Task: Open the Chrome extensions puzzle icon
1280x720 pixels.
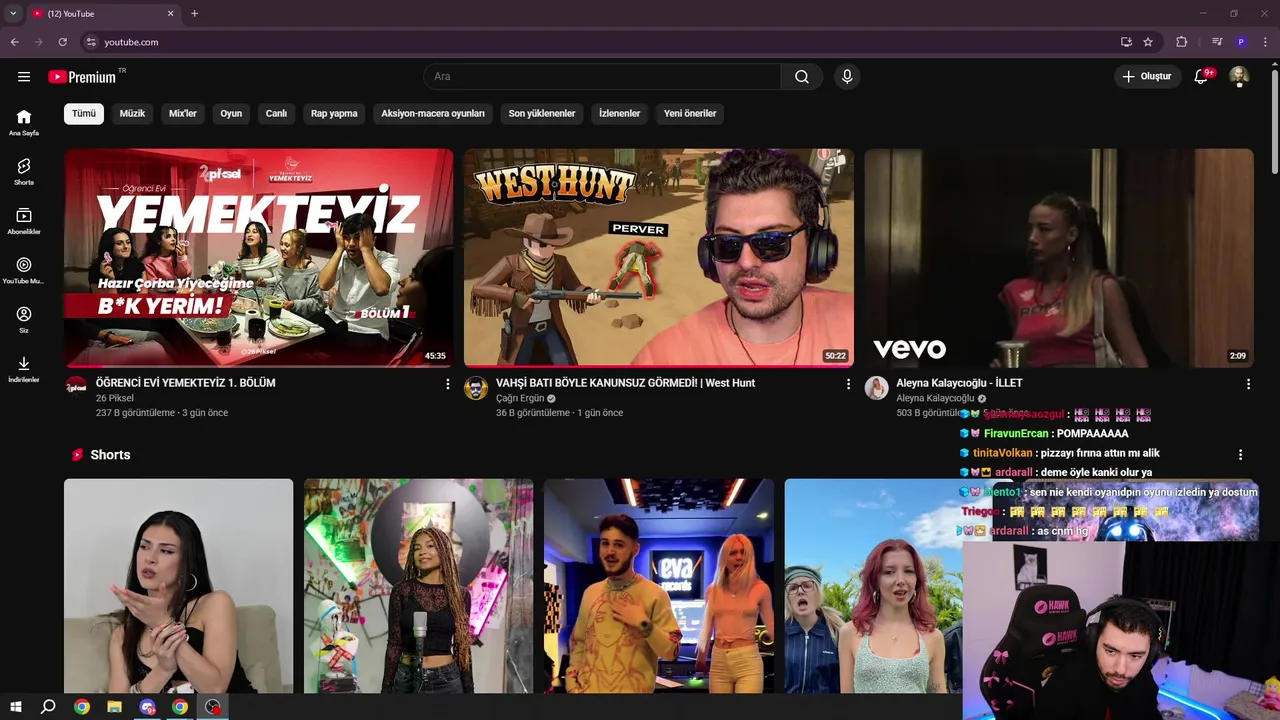Action: [x=1181, y=42]
